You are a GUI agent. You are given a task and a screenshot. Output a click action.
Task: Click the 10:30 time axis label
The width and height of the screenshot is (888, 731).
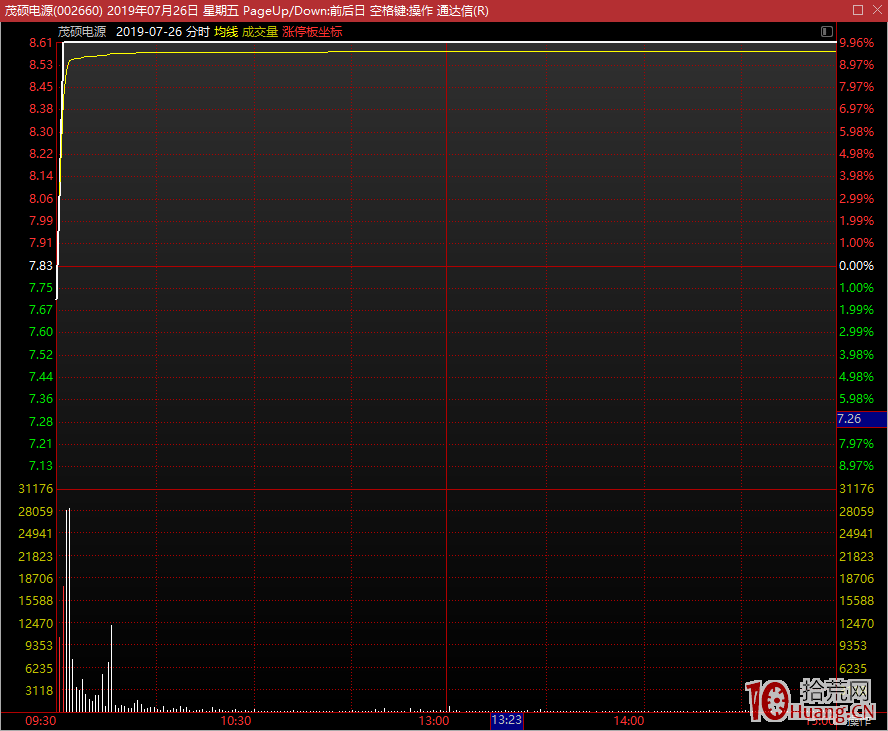(236, 721)
